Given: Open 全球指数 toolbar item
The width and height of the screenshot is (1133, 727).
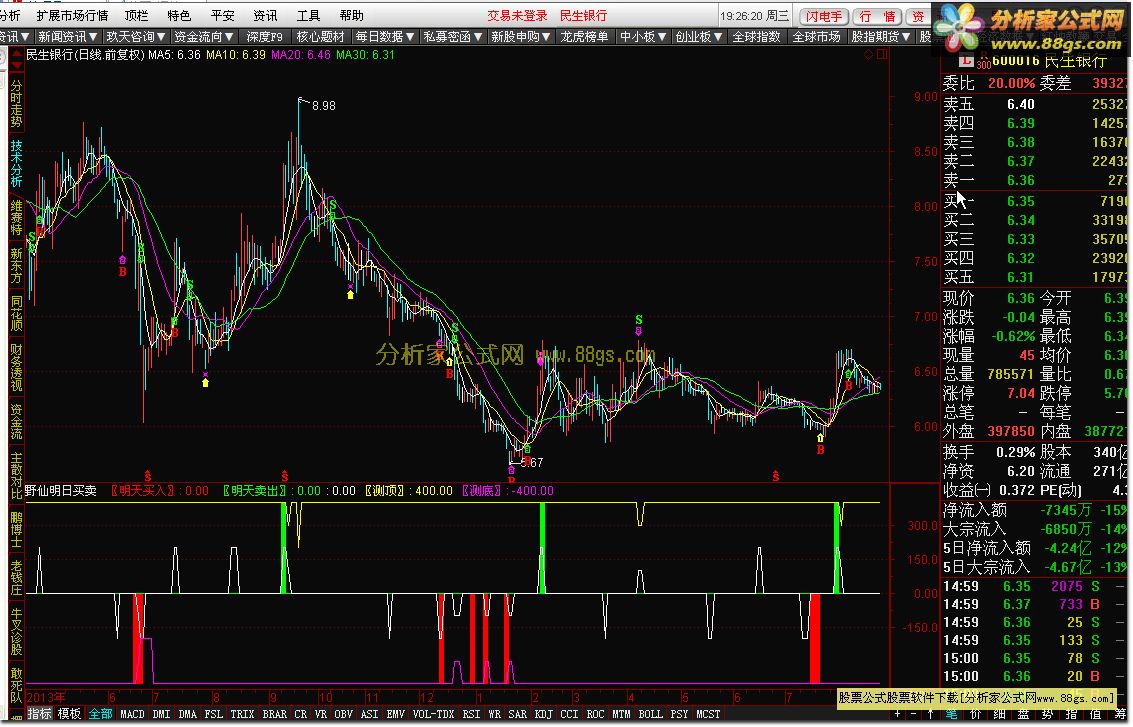Looking at the screenshot, I should [x=757, y=36].
